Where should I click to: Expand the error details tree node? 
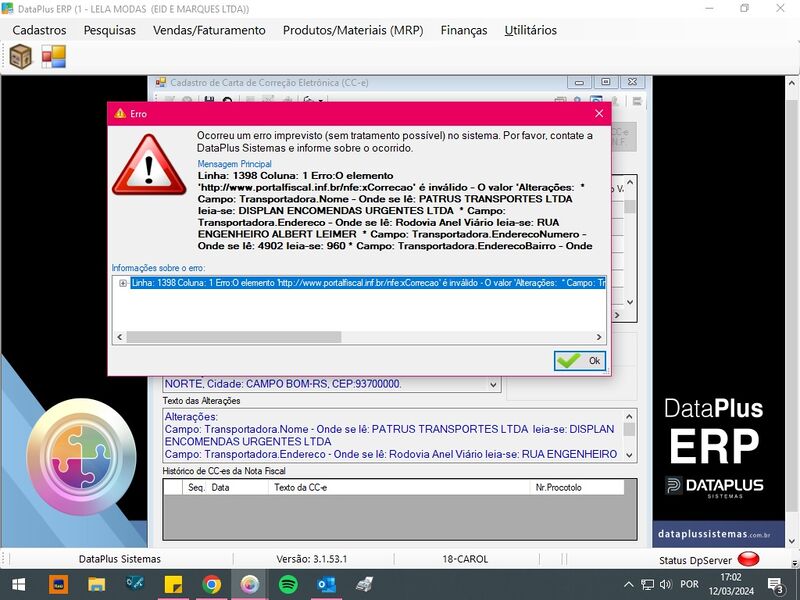(123, 283)
